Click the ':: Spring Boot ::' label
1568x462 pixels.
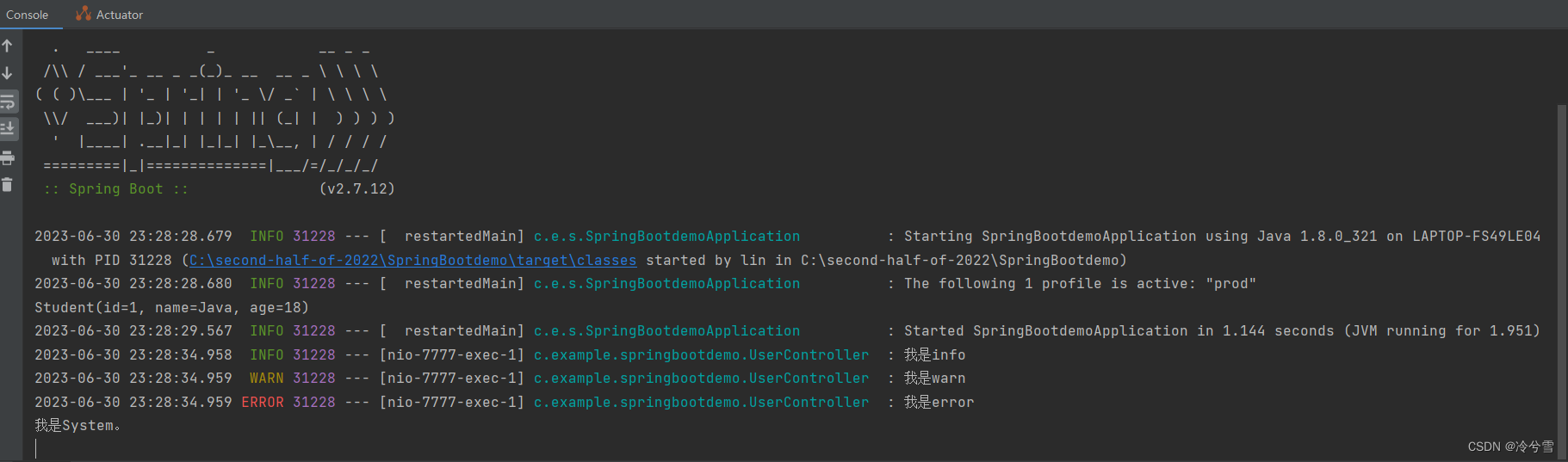115,188
